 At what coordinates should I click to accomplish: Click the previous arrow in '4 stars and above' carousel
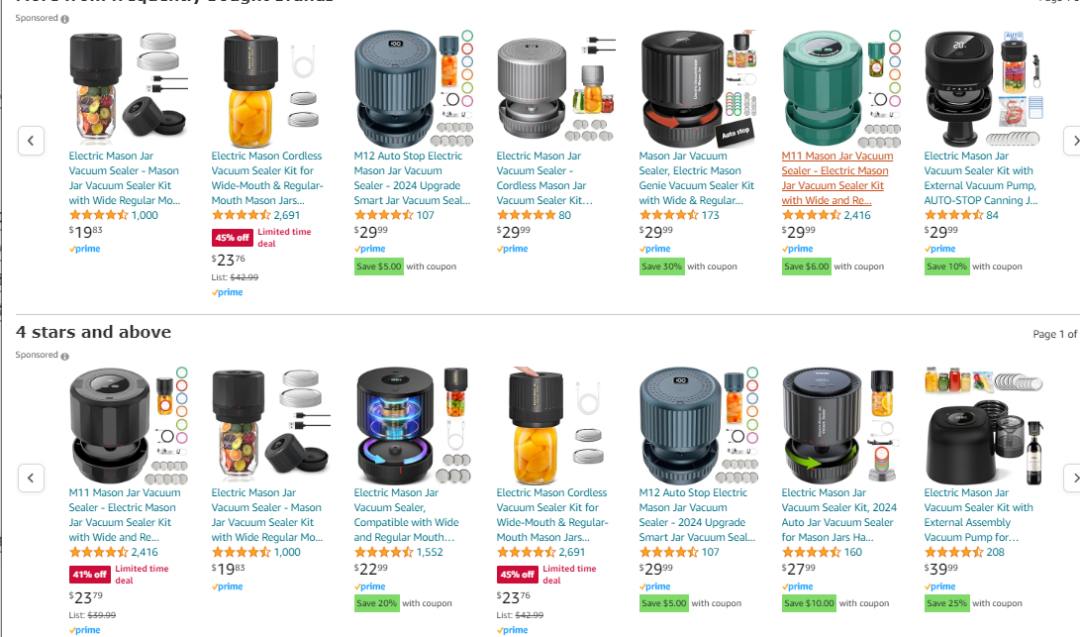(x=31, y=477)
